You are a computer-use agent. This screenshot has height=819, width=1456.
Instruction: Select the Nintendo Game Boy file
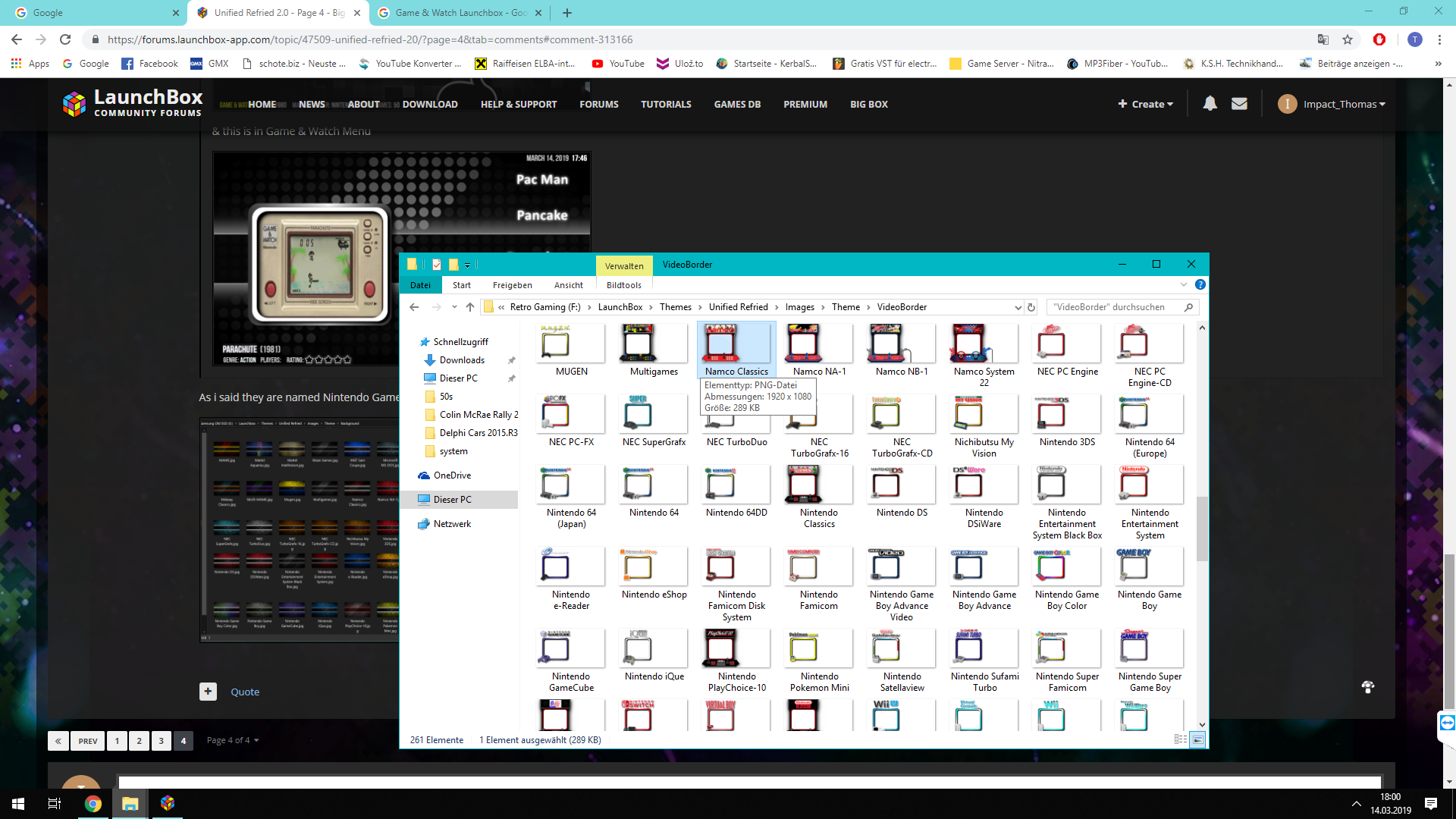click(1150, 579)
